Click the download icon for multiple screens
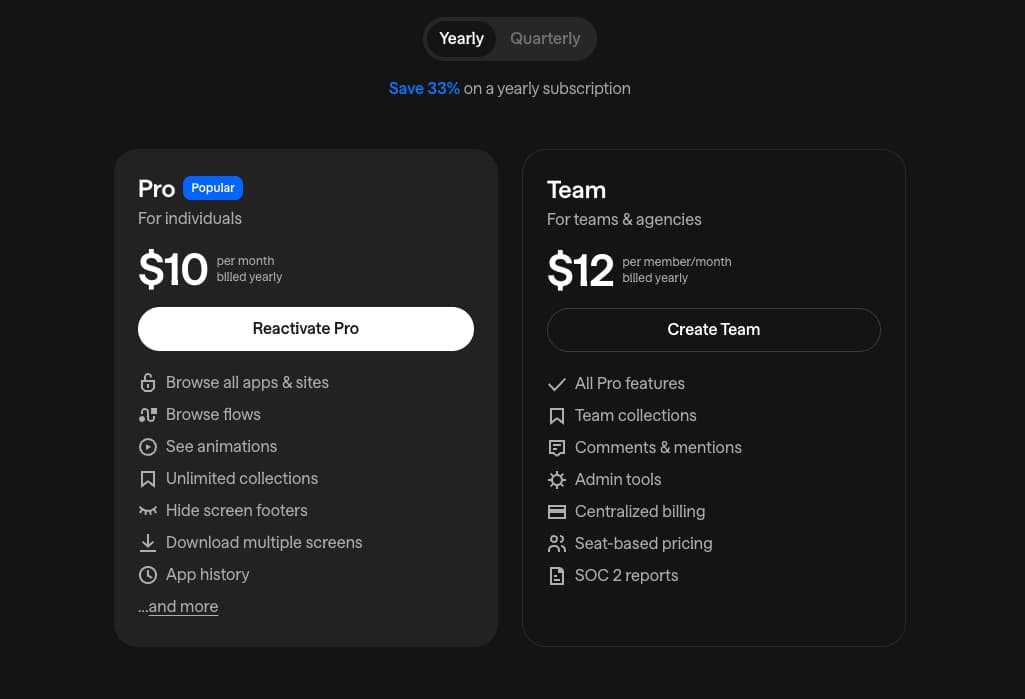The image size is (1025, 699). coord(148,543)
